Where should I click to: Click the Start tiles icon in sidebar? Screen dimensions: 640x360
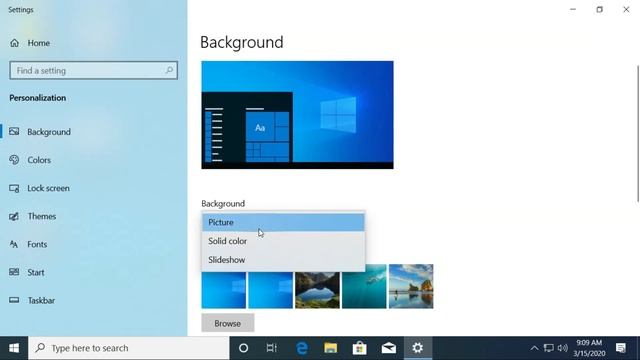click(14, 272)
